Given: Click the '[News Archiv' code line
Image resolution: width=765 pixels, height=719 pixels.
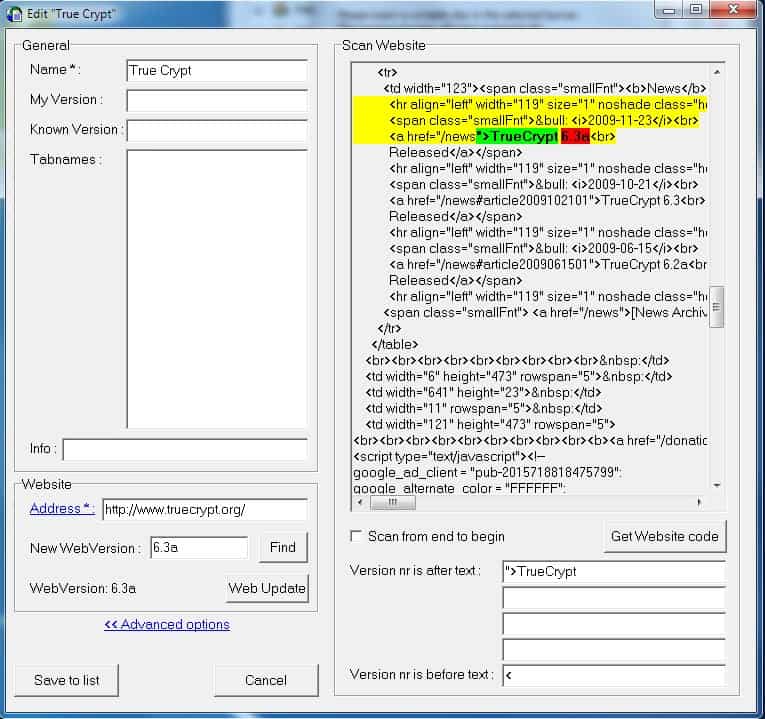Looking at the screenshot, I should (x=545, y=312).
